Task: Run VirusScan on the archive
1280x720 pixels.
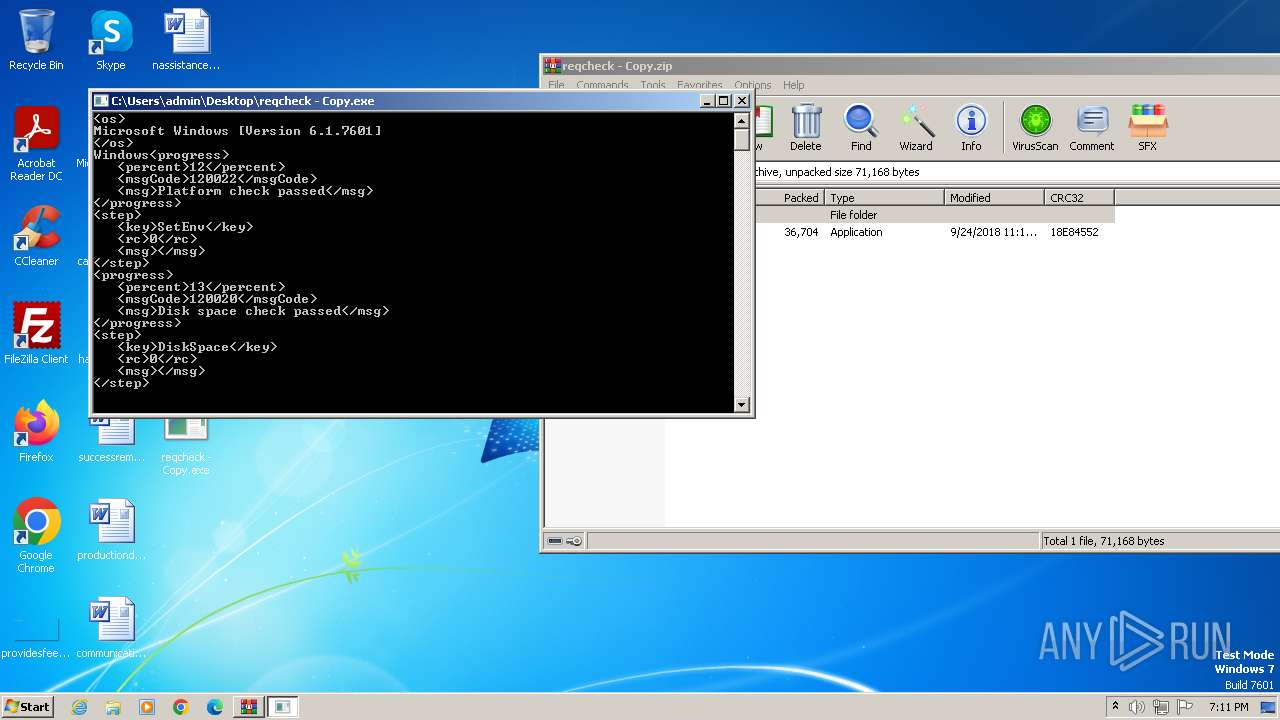Action: [1035, 128]
